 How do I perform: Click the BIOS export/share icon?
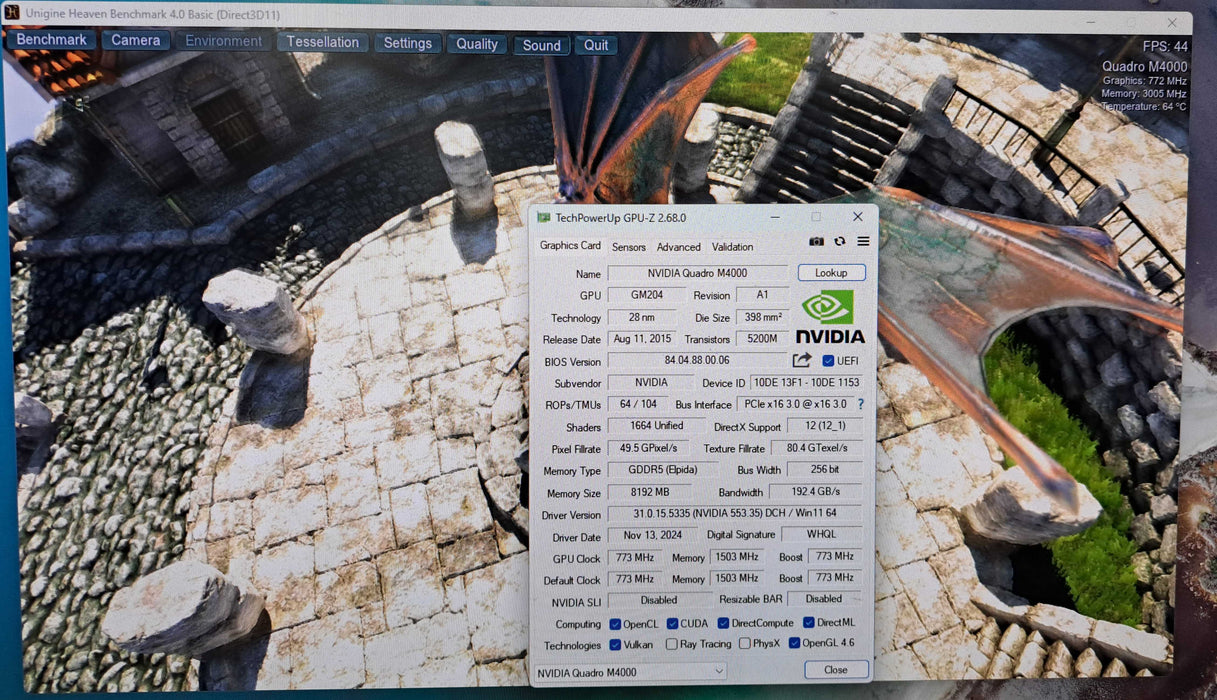[x=803, y=361]
